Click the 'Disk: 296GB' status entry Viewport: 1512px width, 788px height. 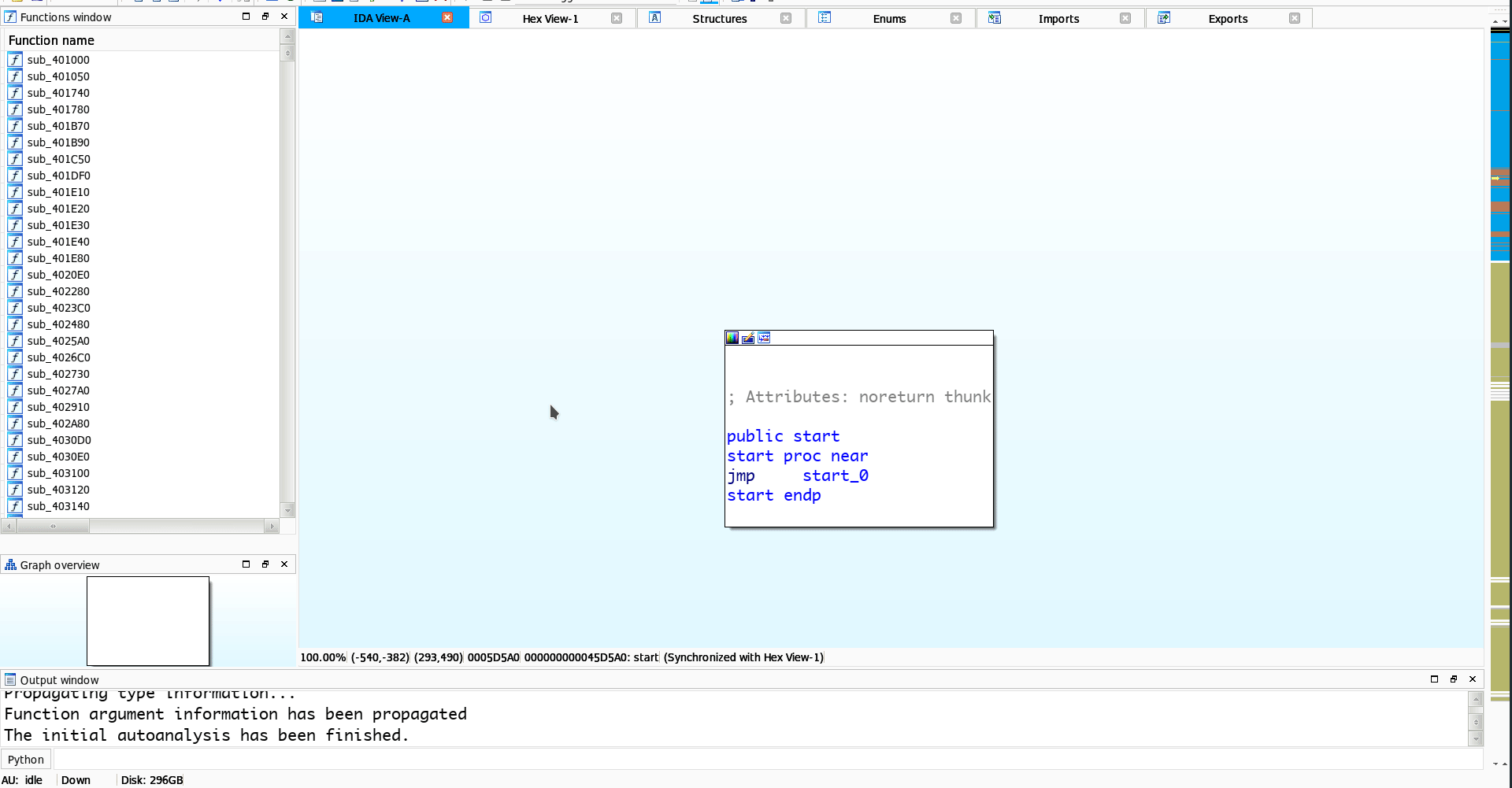coord(152,780)
